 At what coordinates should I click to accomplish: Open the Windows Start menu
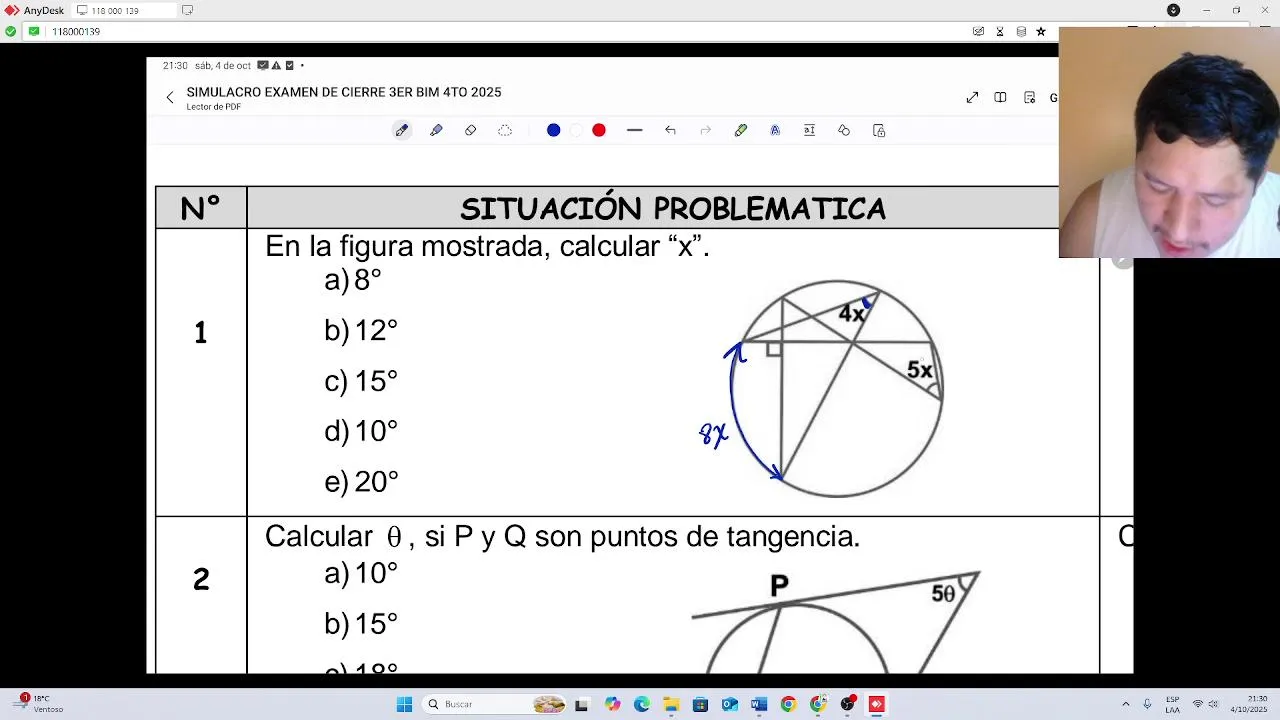pyautogui.click(x=404, y=704)
